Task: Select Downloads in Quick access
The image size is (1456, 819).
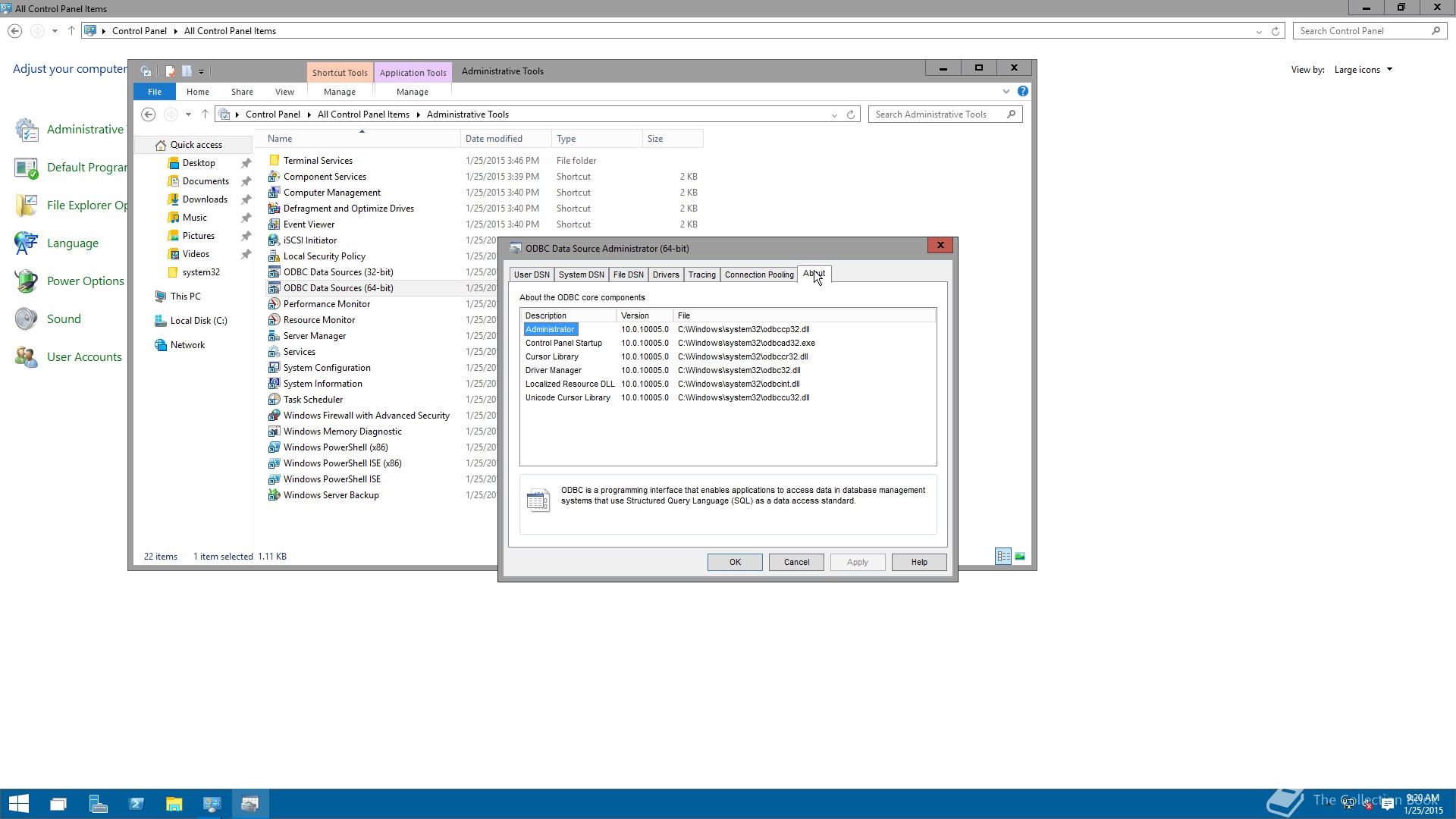Action: click(205, 199)
